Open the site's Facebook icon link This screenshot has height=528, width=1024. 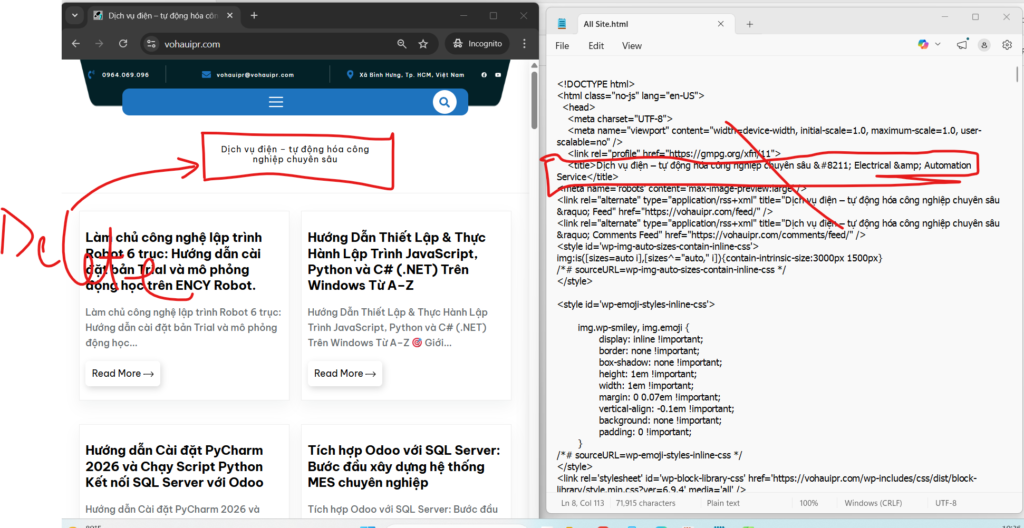pyautogui.click(x=484, y=75)
